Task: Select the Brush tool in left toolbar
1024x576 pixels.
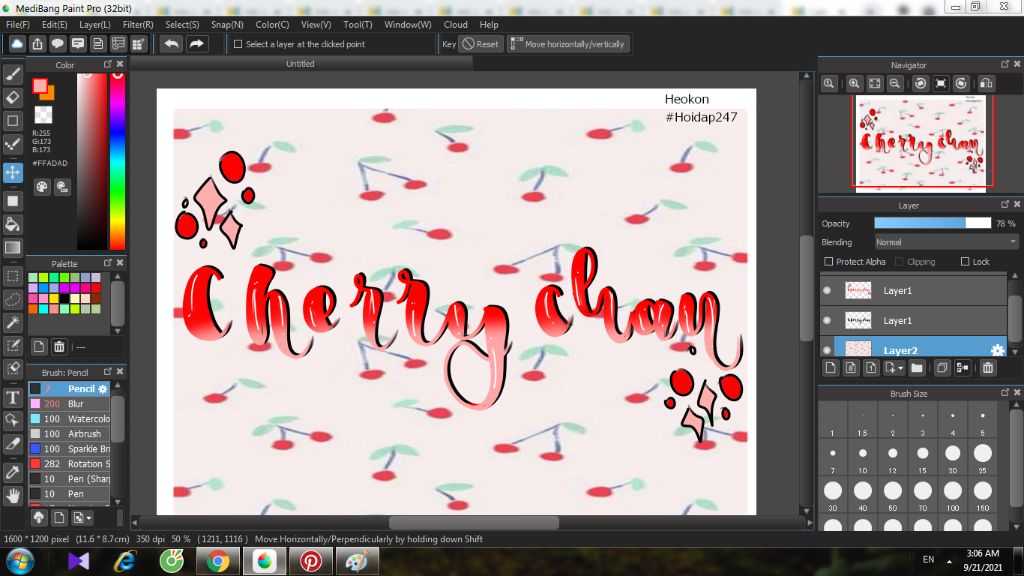Action: (12, 74)
